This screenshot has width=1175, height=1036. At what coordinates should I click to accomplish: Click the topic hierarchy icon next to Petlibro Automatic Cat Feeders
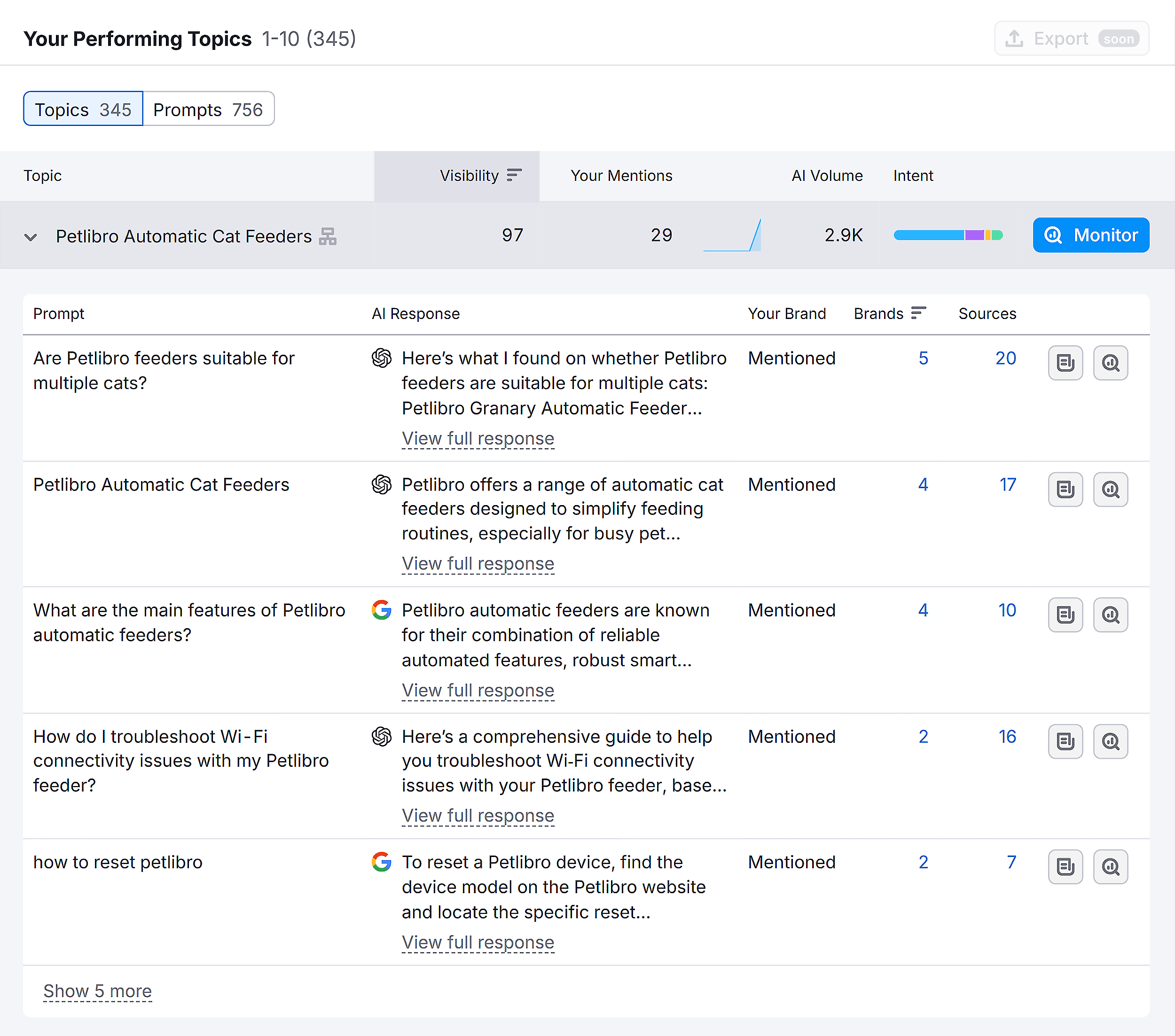click(328, 236)
